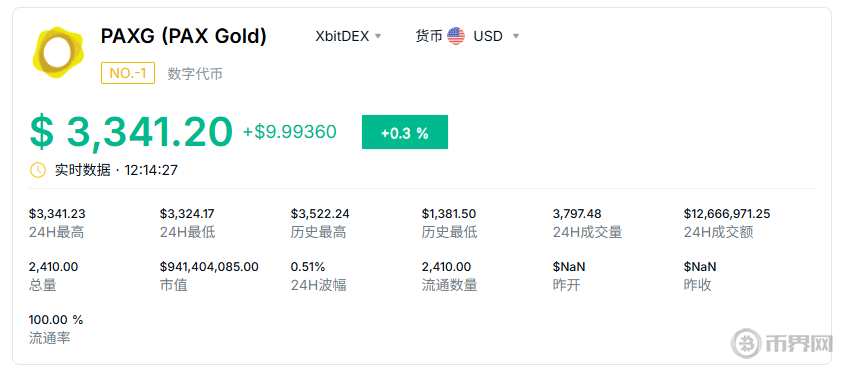Click the 实时数据 timestamp 12:14:27
844x371 pixels.
(151, 171)
